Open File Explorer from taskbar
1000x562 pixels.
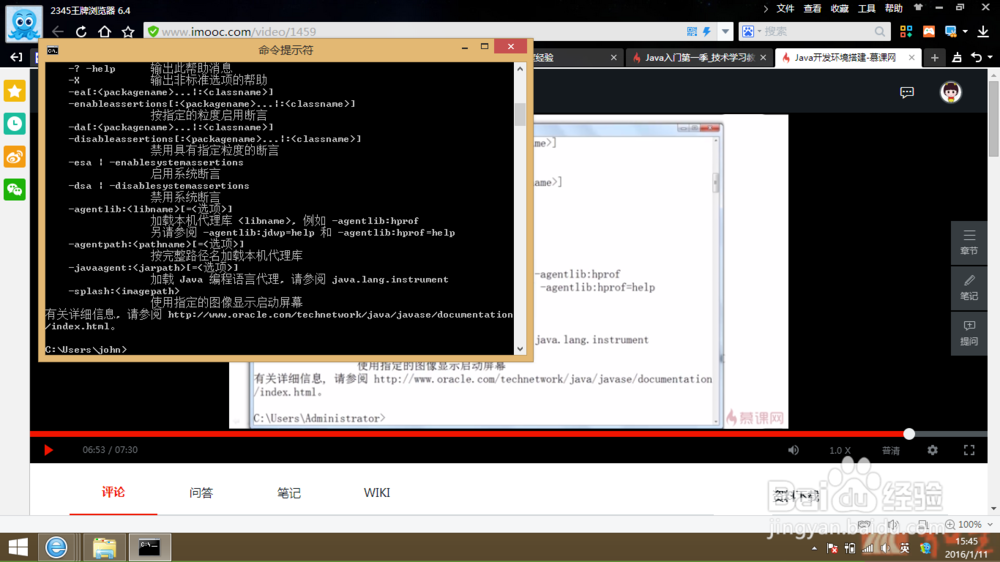click(x=105, y=547)
